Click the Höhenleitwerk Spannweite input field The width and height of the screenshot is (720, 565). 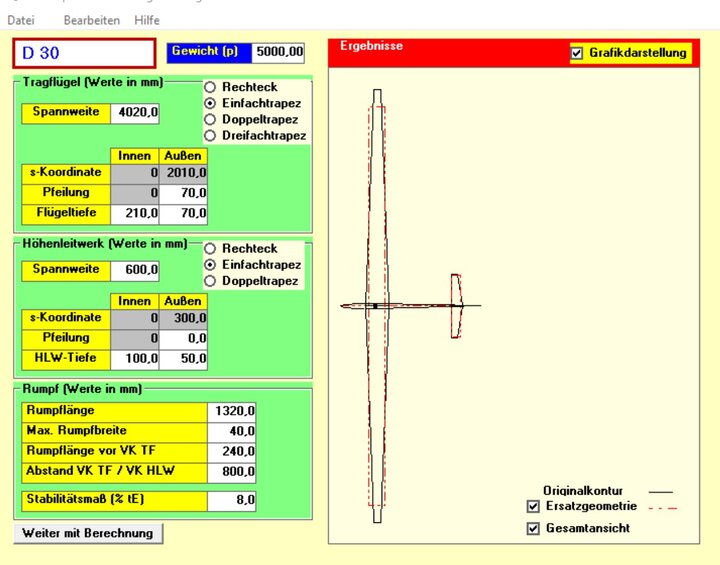click(134, 271)
